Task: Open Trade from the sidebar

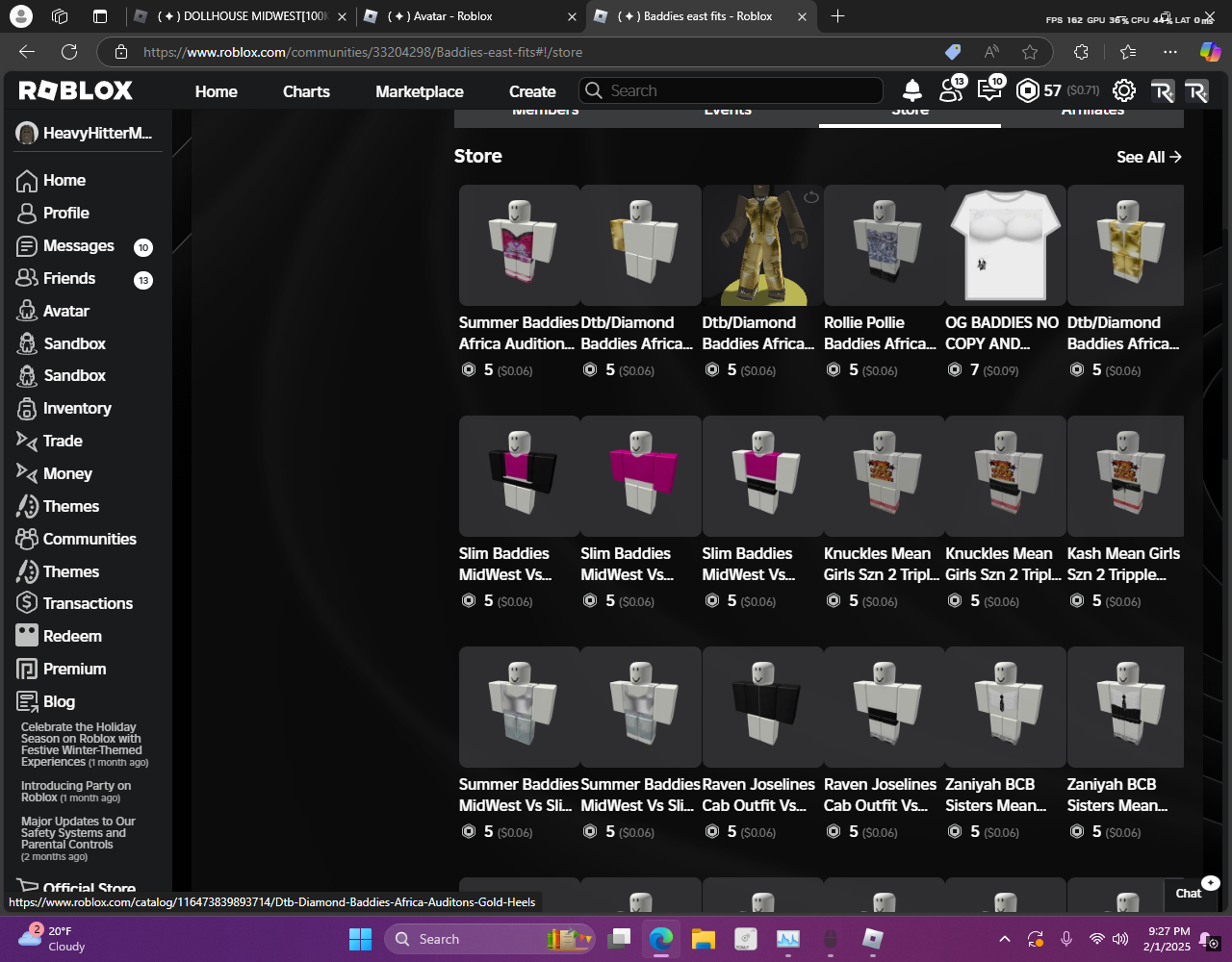Action: click(x=63, y=441)
